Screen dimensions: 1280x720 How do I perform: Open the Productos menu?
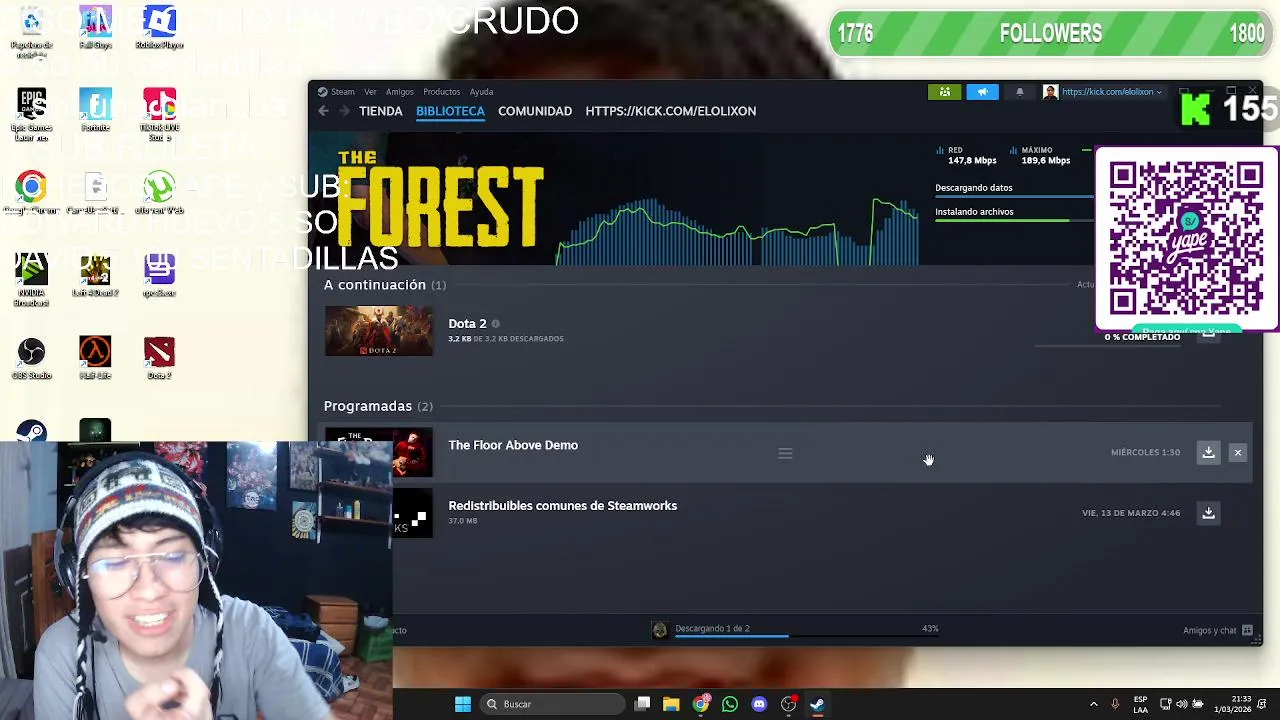click(441, 92)
